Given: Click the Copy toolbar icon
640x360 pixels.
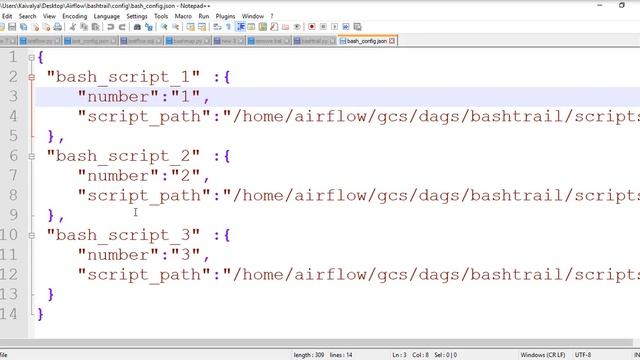Looking at the screenshot, I should pos(84,27).
